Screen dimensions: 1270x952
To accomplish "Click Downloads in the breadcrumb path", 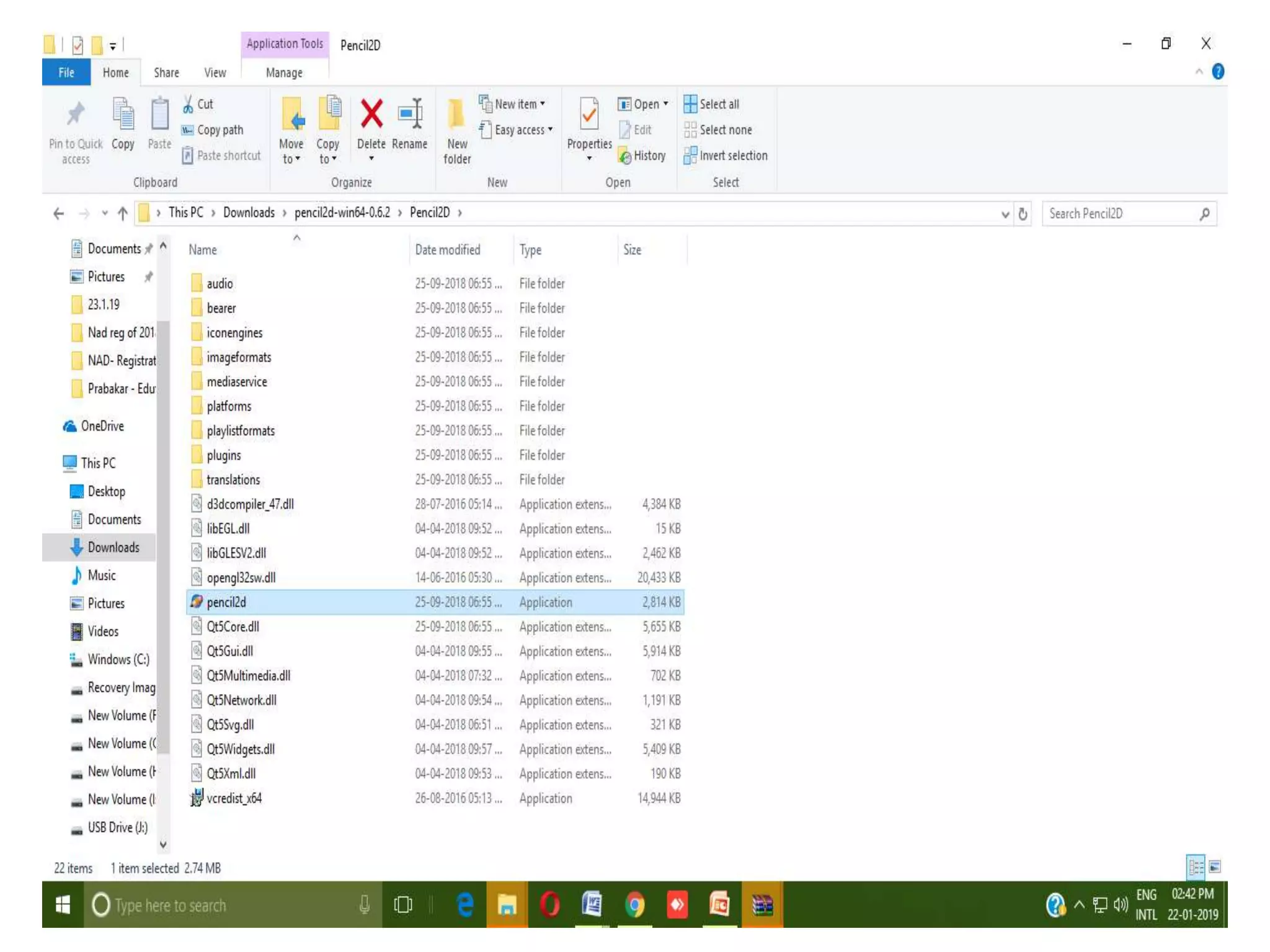I will click(249, 213).
